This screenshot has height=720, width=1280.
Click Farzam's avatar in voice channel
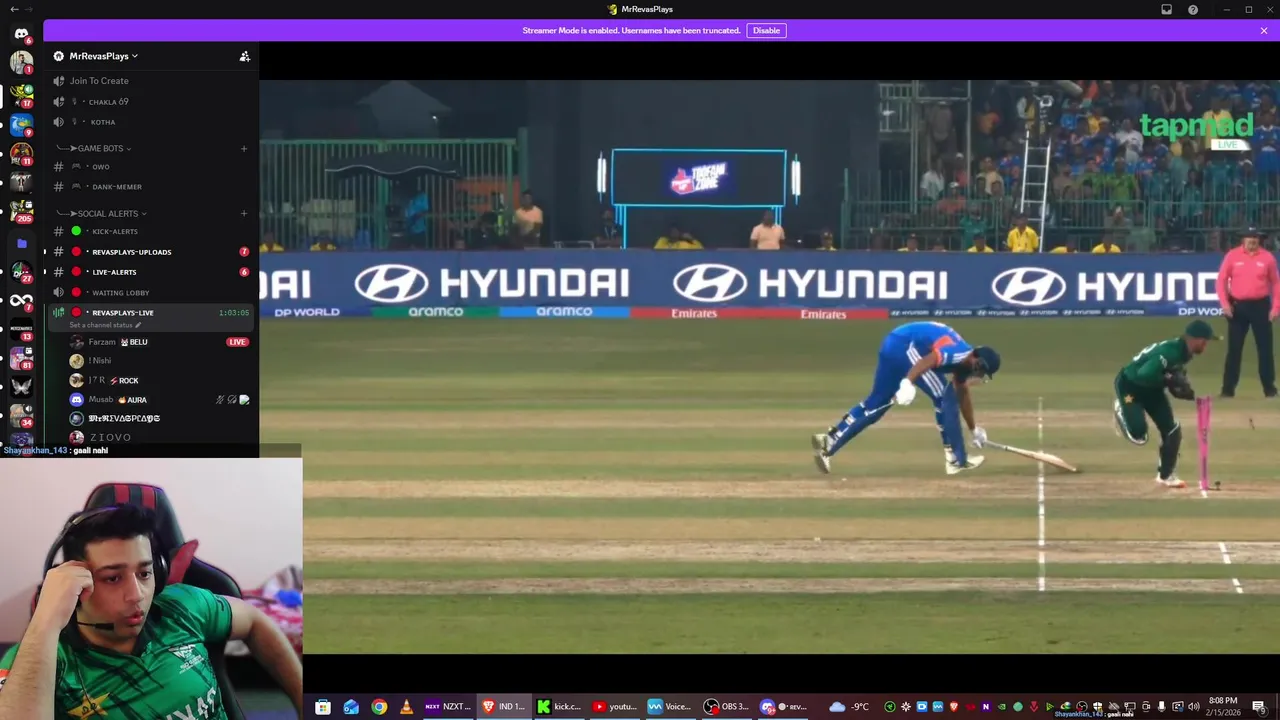76,342
